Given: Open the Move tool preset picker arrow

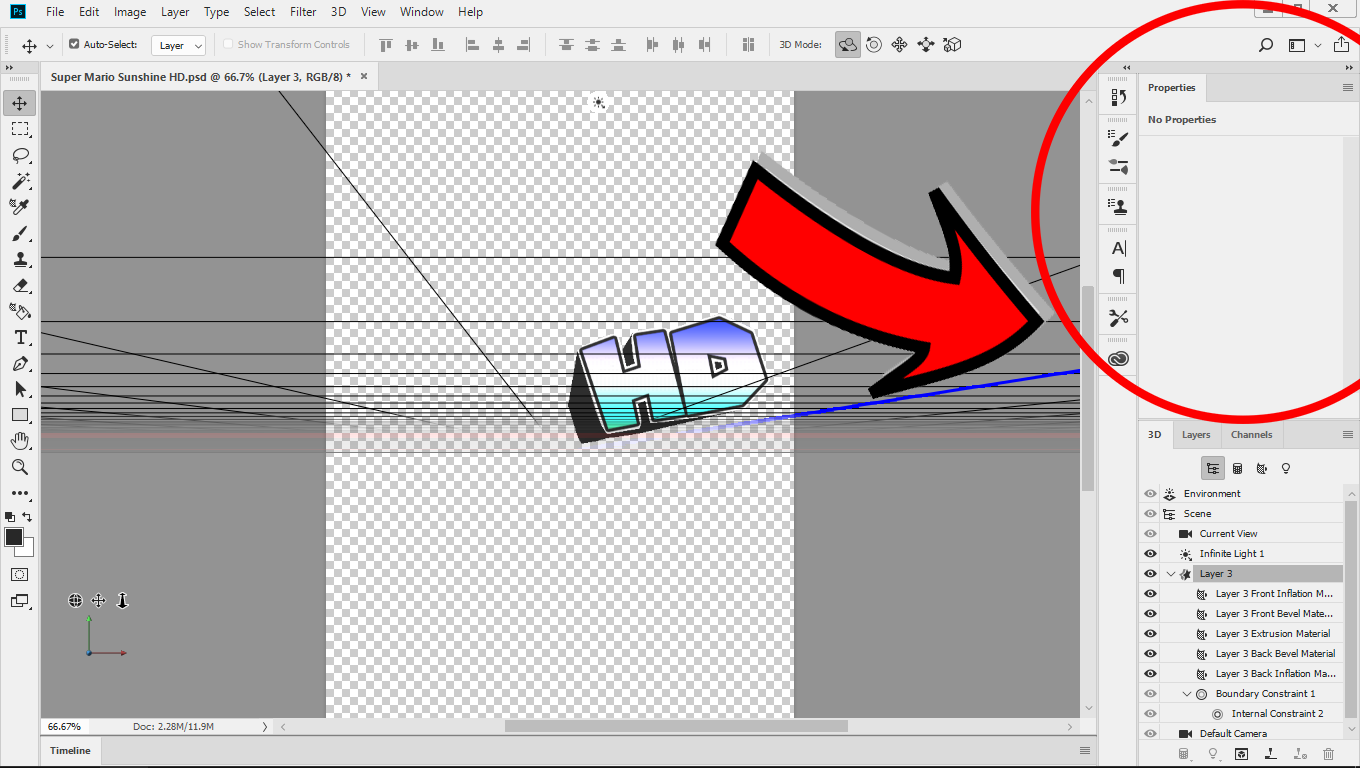Looking at the screenshot, I should (50, 46).
